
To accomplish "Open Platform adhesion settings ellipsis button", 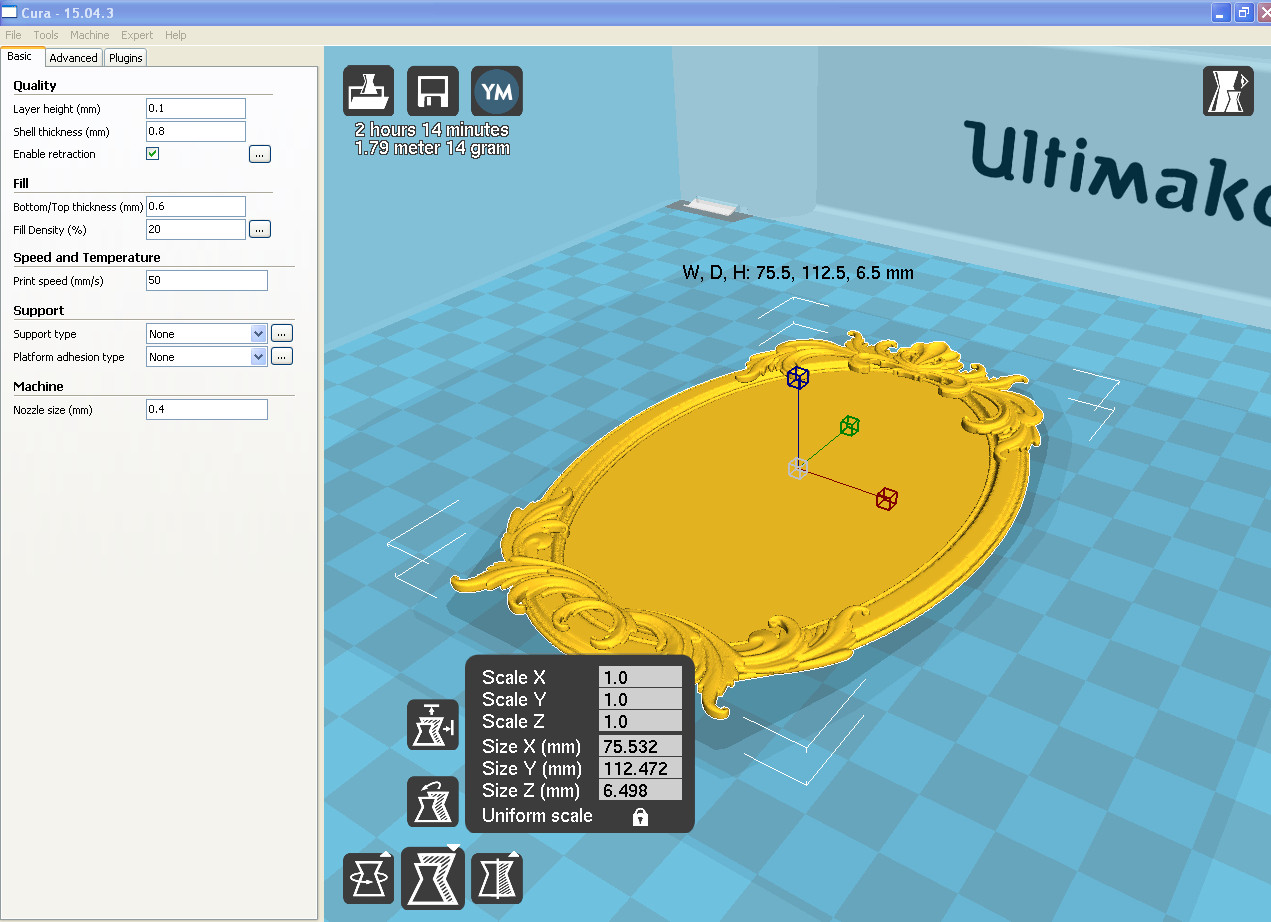I will pos(282,356).
